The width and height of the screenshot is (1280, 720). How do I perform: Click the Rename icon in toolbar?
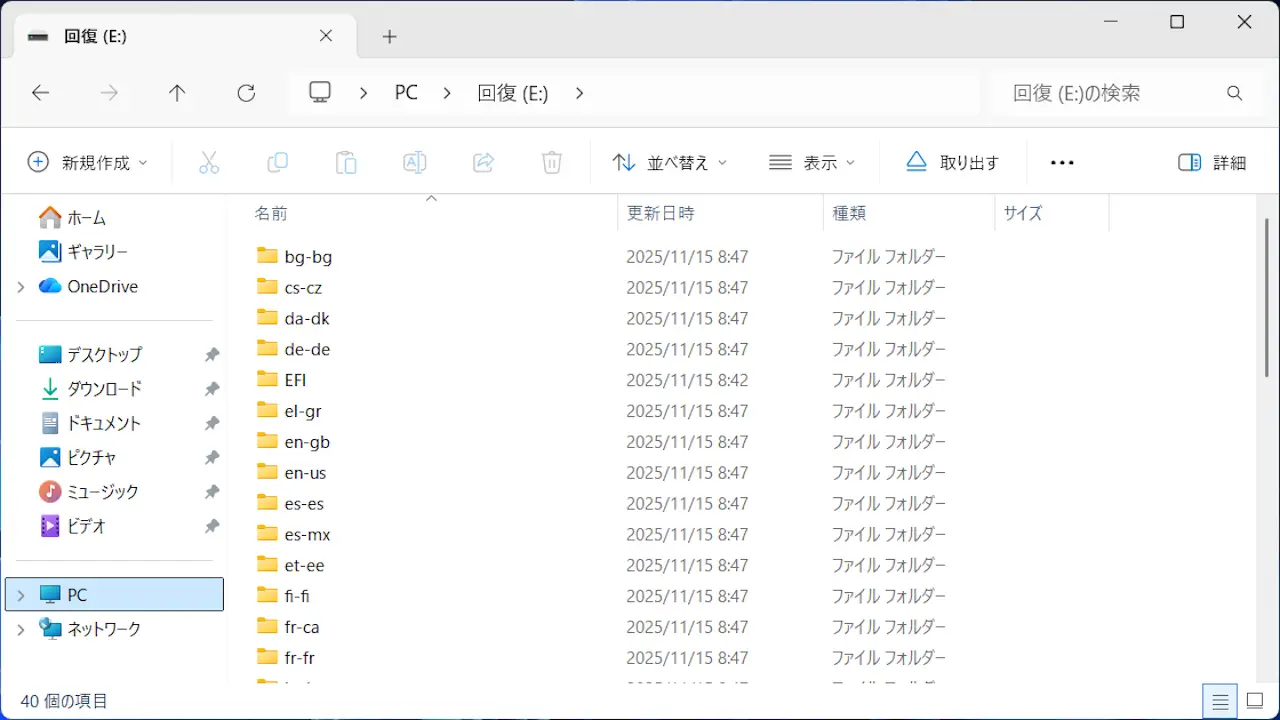pos(414,162)
